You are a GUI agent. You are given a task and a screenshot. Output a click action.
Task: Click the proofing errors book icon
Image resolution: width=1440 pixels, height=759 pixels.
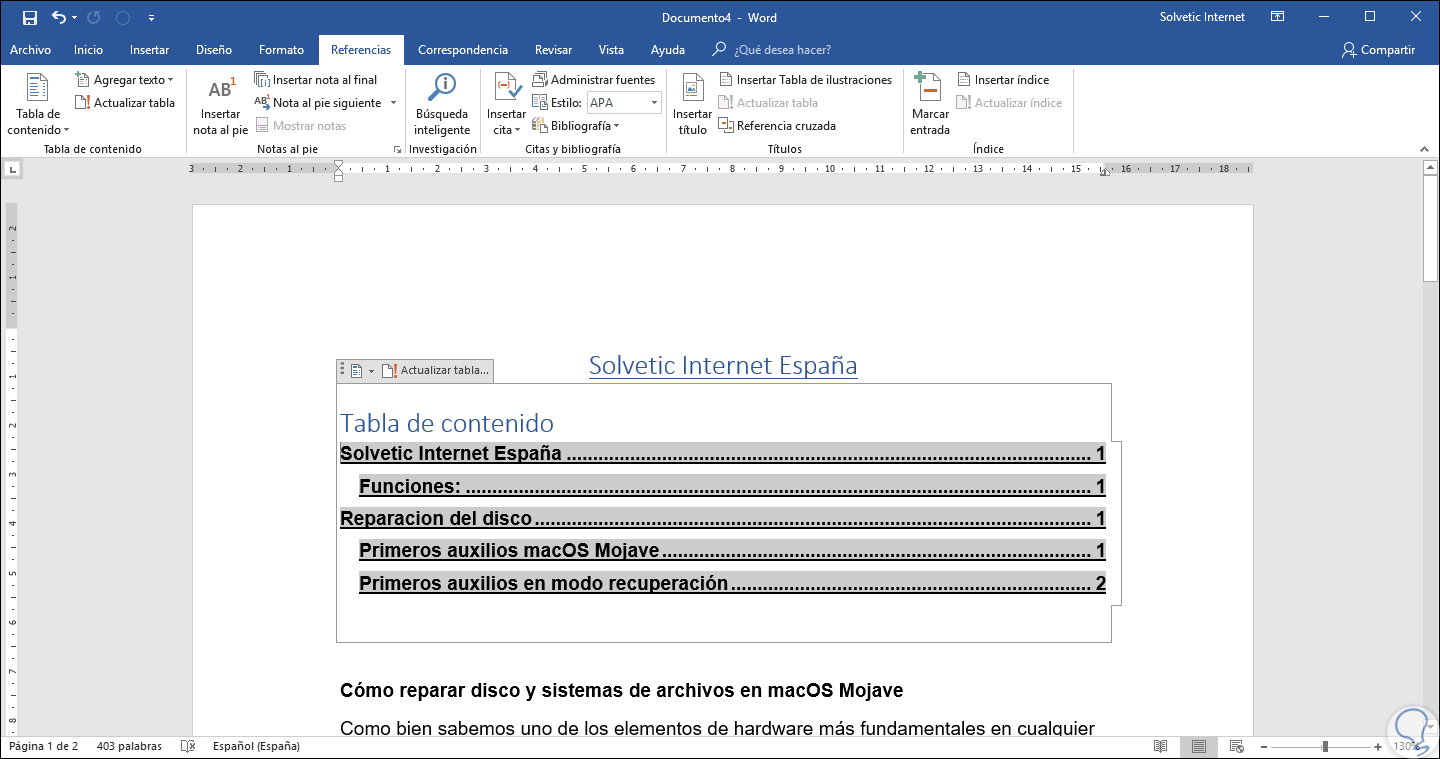188,746
